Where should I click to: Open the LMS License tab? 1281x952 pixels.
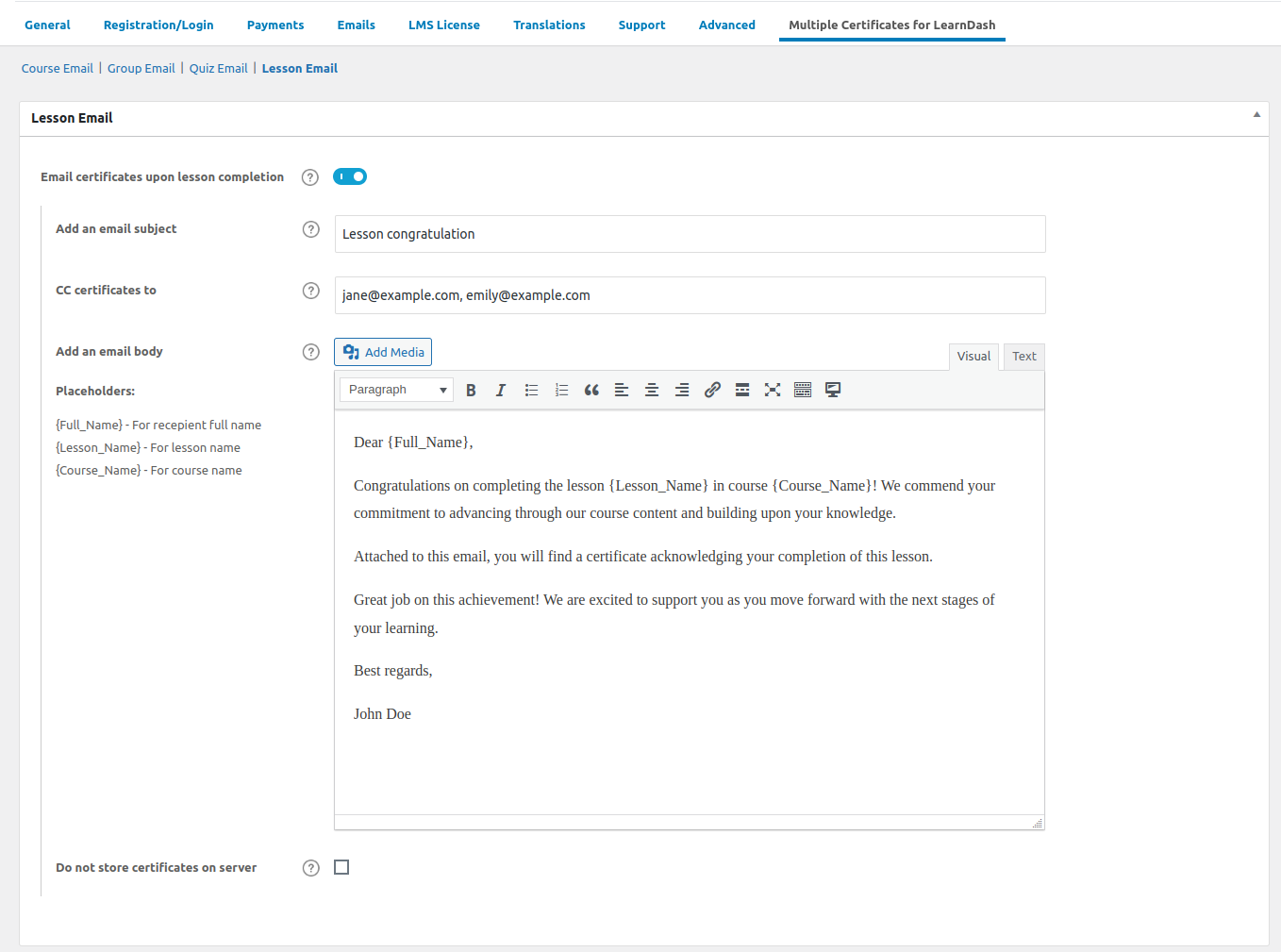[443, 25]
